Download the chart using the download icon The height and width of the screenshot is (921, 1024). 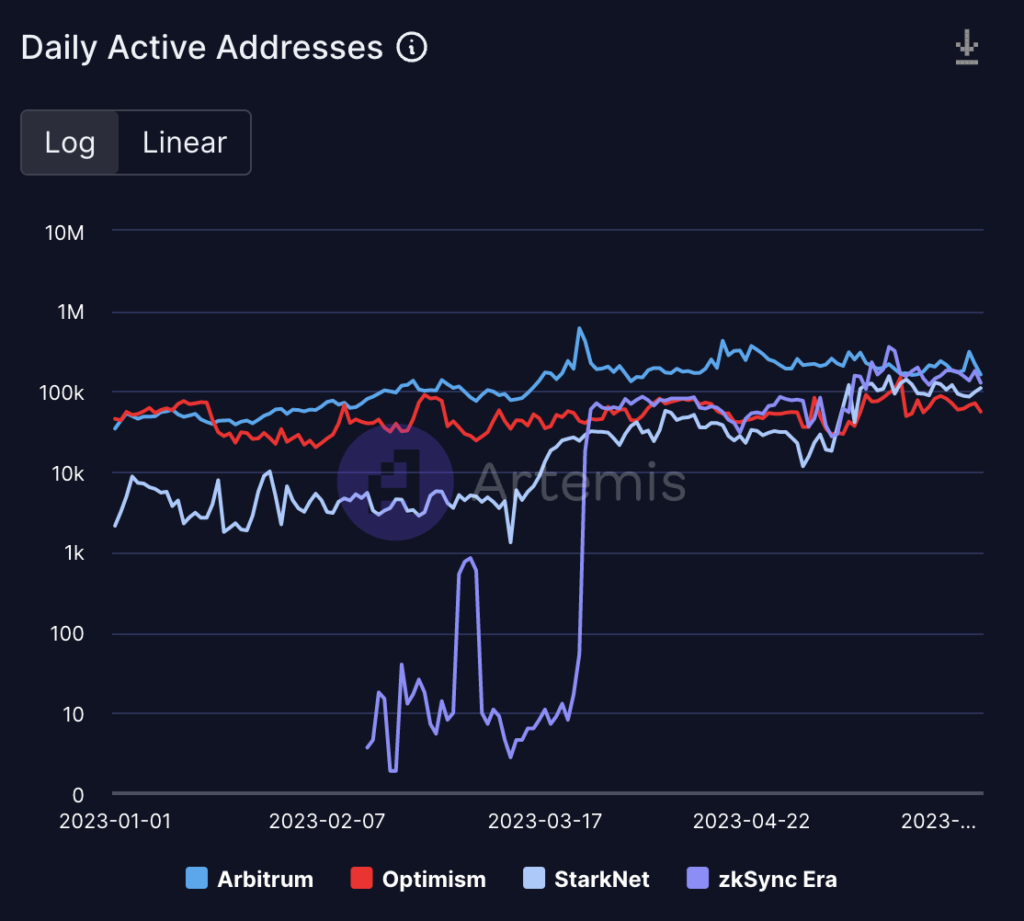click(x=967, y=47)
